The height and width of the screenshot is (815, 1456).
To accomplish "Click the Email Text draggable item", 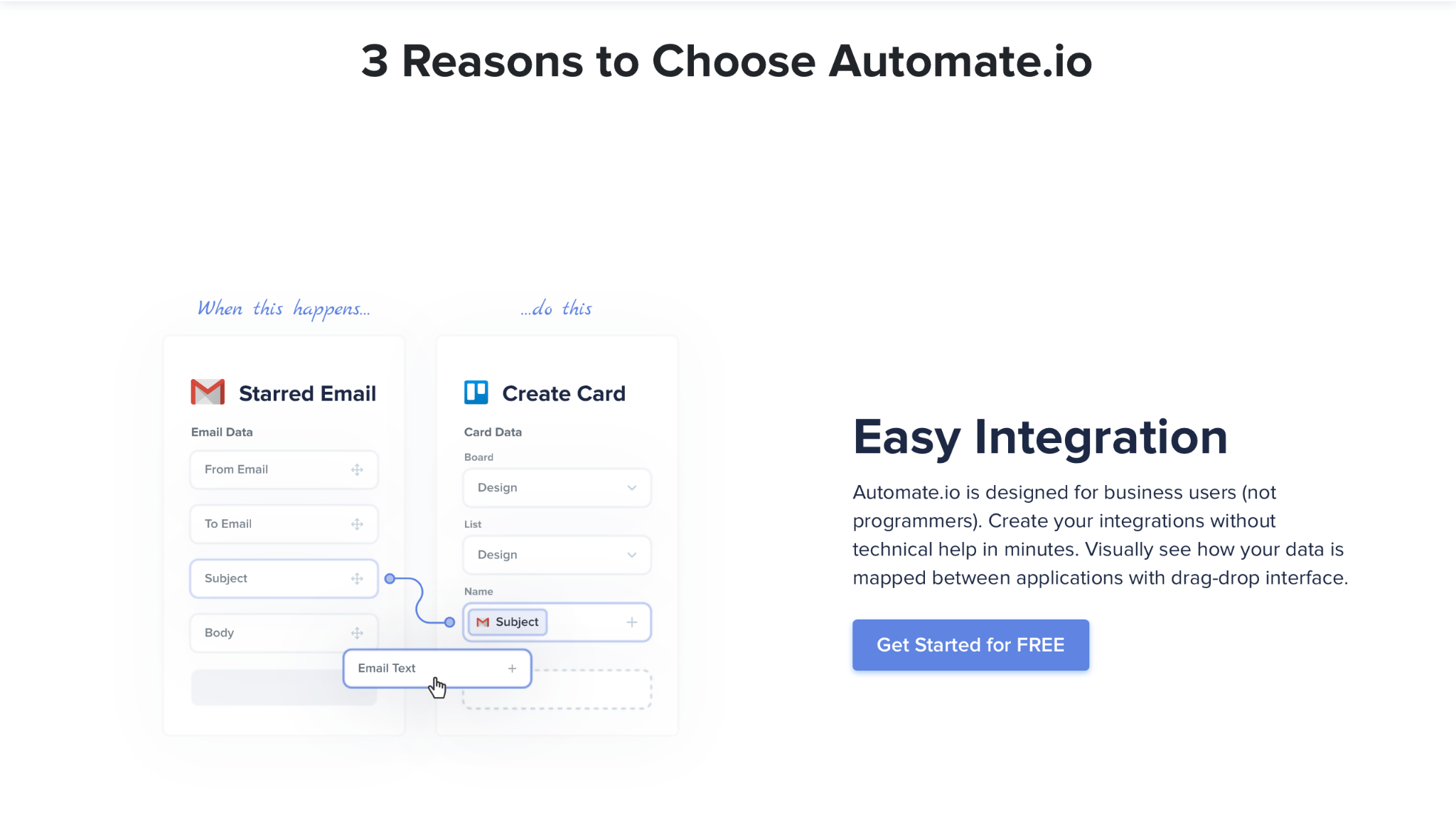I will pos(436,668).
